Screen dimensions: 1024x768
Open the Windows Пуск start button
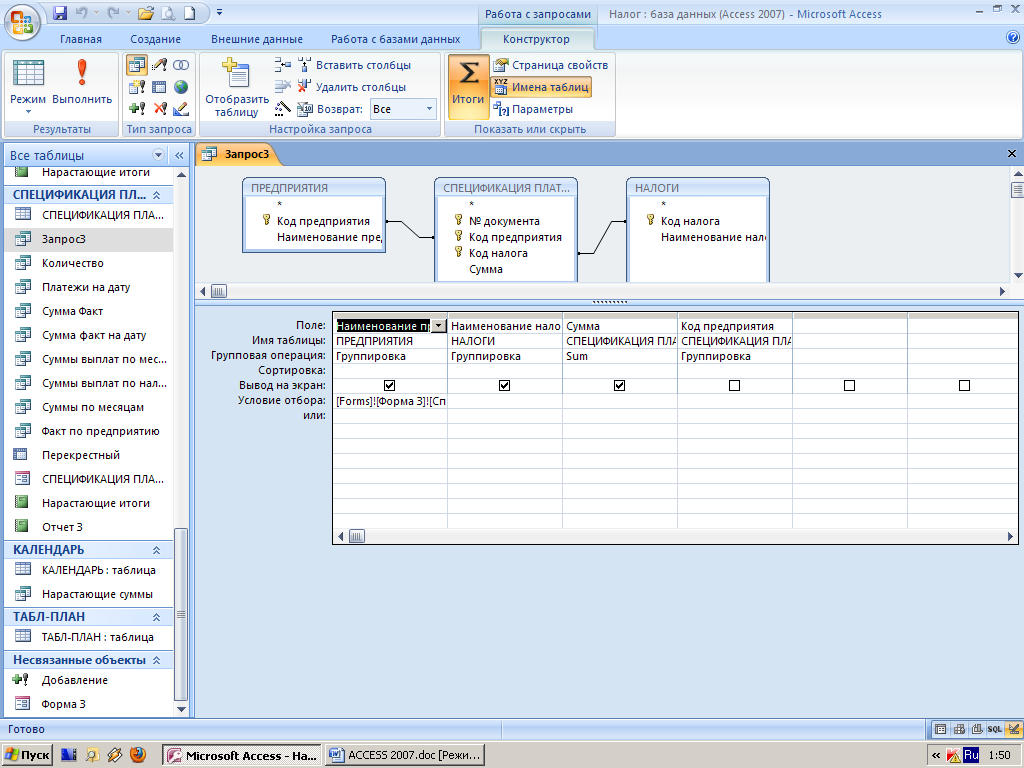click(27, 755)
